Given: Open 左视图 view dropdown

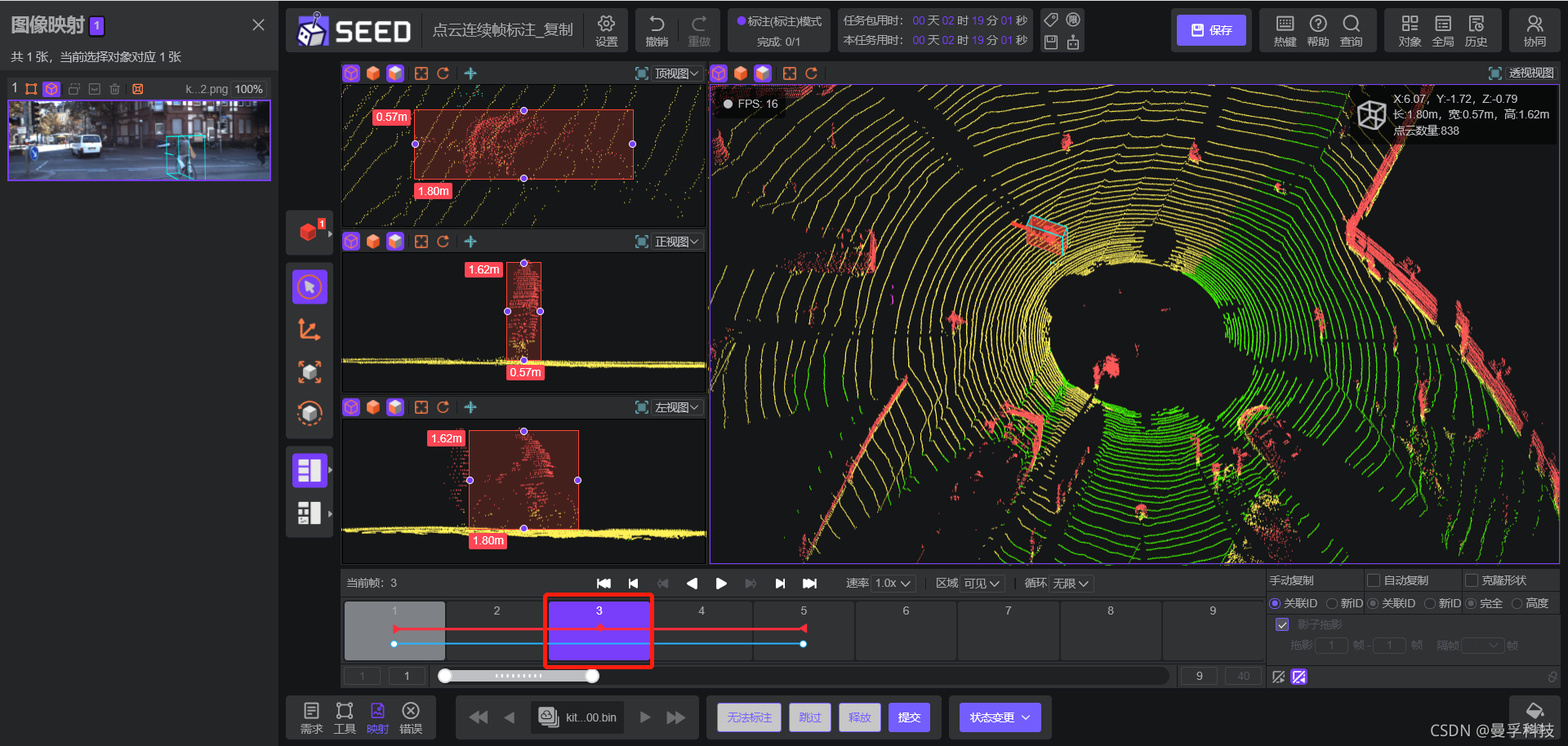Looking at the screenshot, I should tap(677, 407).
